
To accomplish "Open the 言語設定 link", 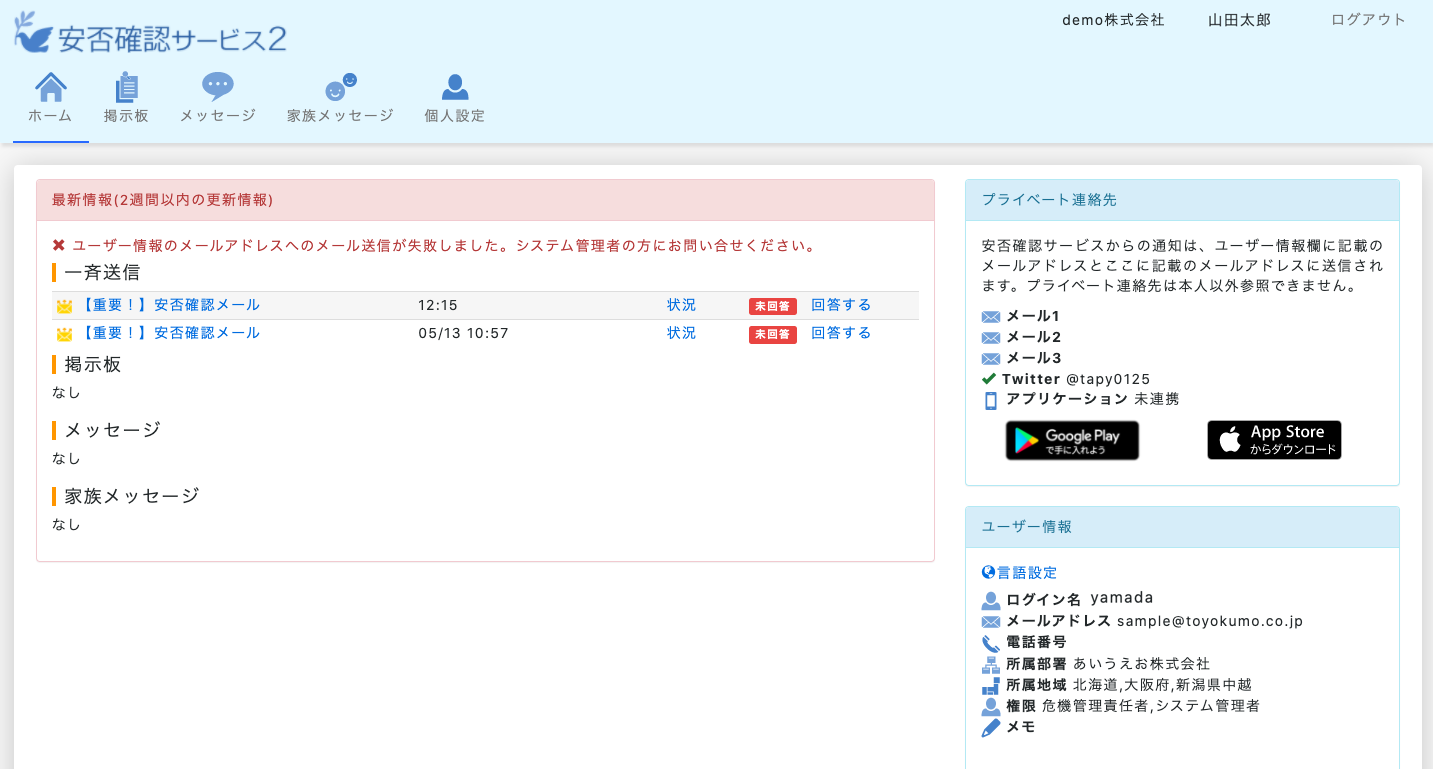I will [x=1027, y=573].
